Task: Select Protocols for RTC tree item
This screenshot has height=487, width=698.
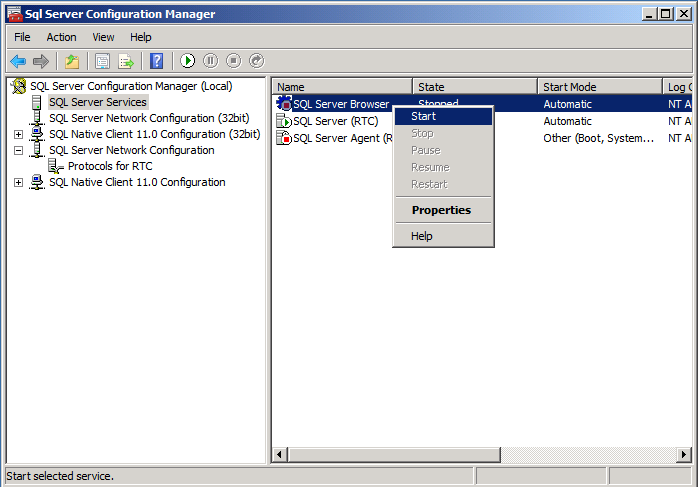Action: [110, 166]
